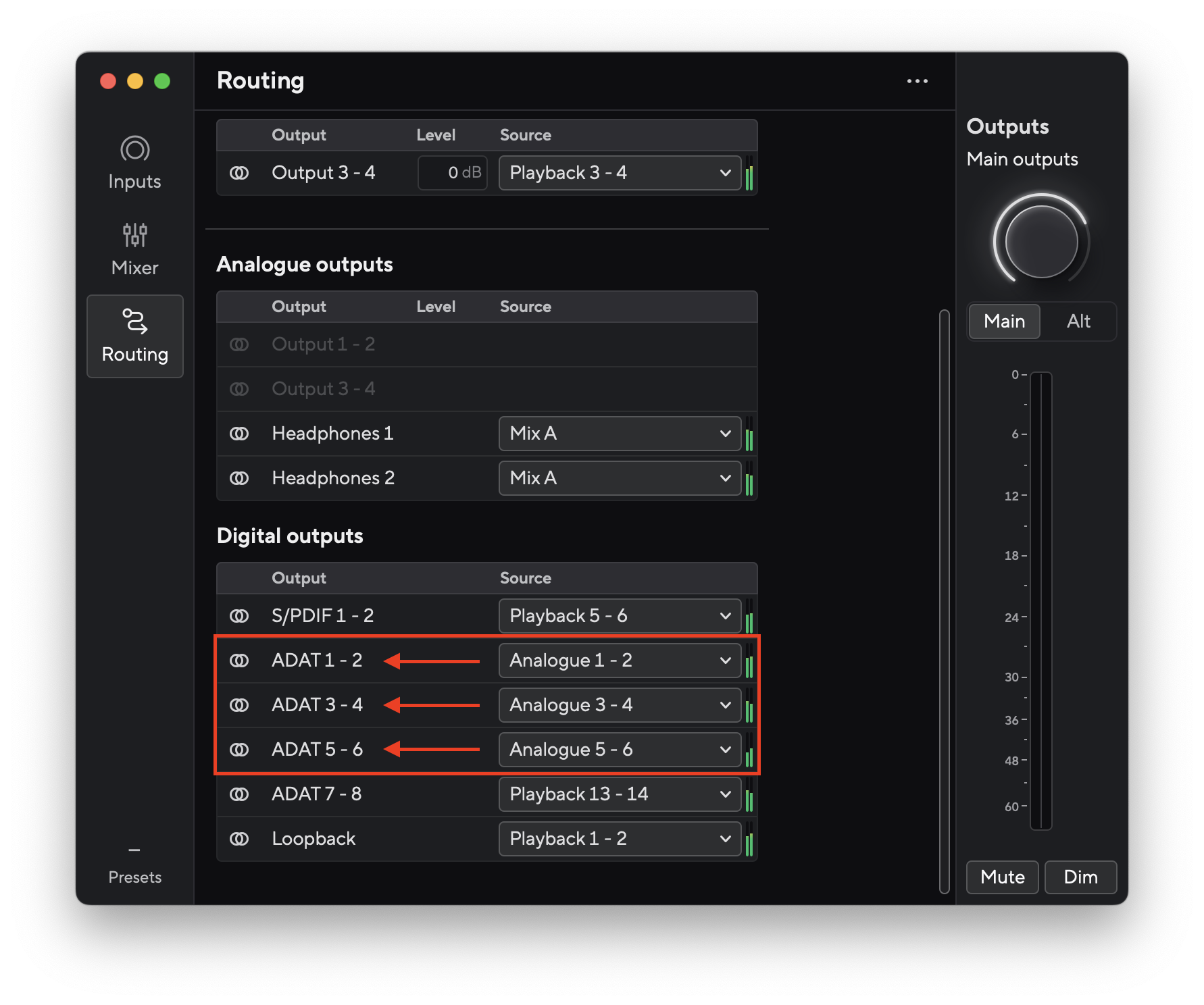
Task: Open the three-dots options menu in Routing
Action: pyautogui.click(x=917, y=81)
